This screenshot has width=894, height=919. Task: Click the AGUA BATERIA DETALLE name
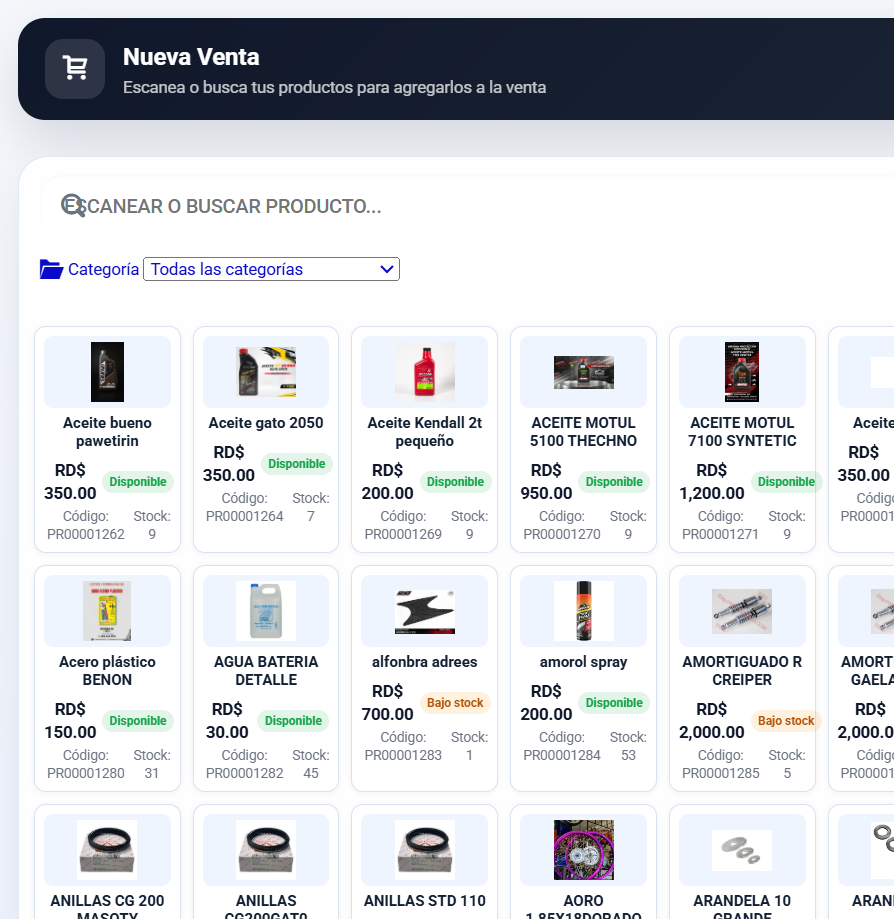tap(266, 670)
